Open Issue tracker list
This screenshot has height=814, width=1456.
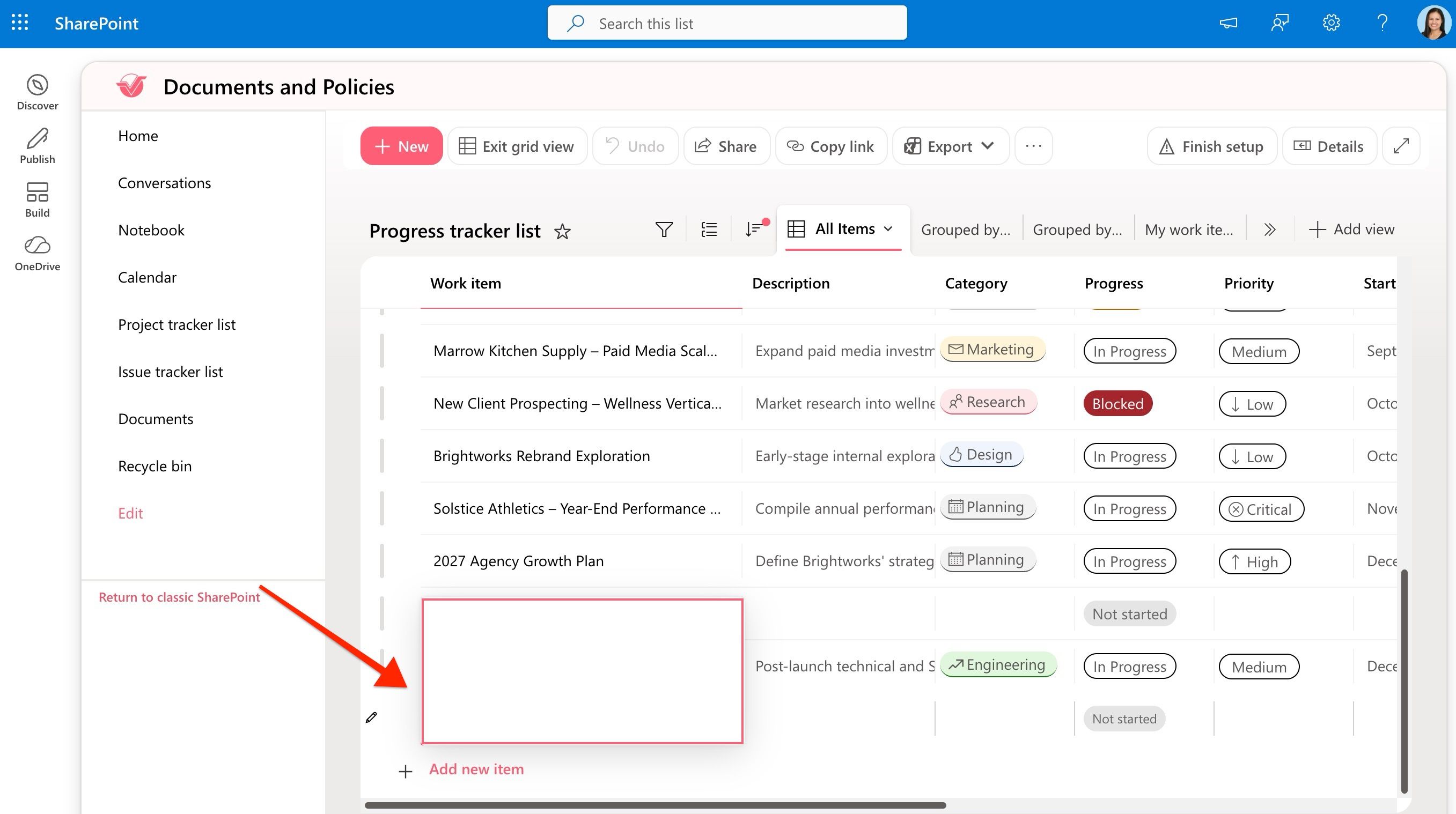(170, 372)
